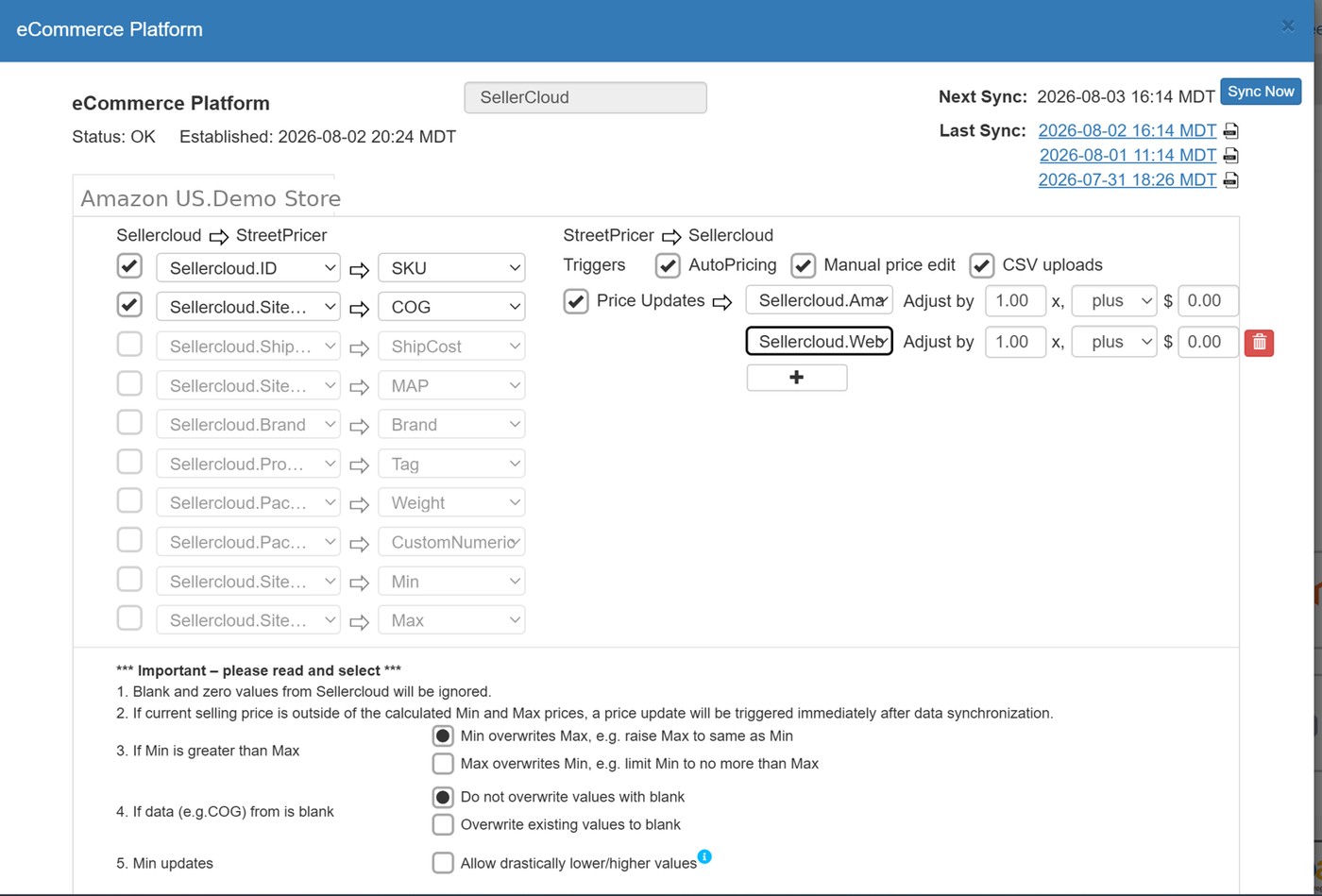The image size is (1322, 896).
Task: Open plus dropdown in Sellercloud.Web row
Action: point(1114,342)
